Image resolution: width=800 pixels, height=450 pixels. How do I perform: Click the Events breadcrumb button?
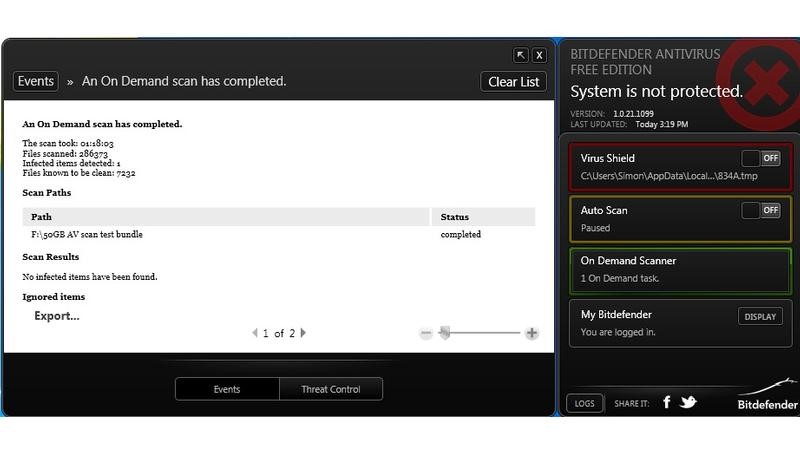(35, 81)
